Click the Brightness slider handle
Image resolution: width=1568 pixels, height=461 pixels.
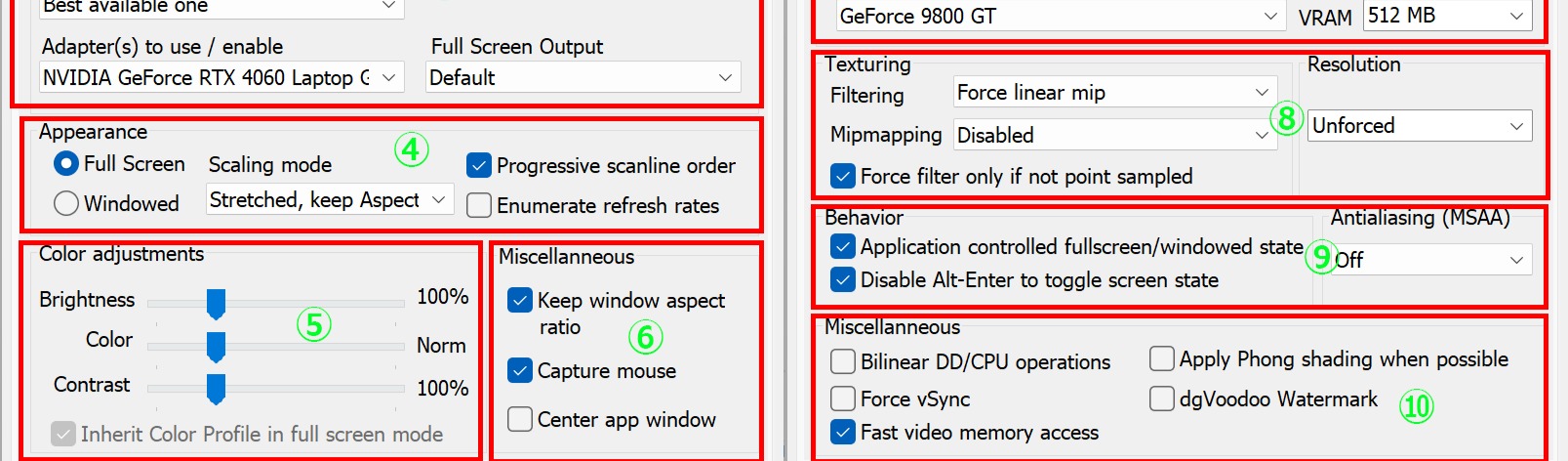pos(216,304)
